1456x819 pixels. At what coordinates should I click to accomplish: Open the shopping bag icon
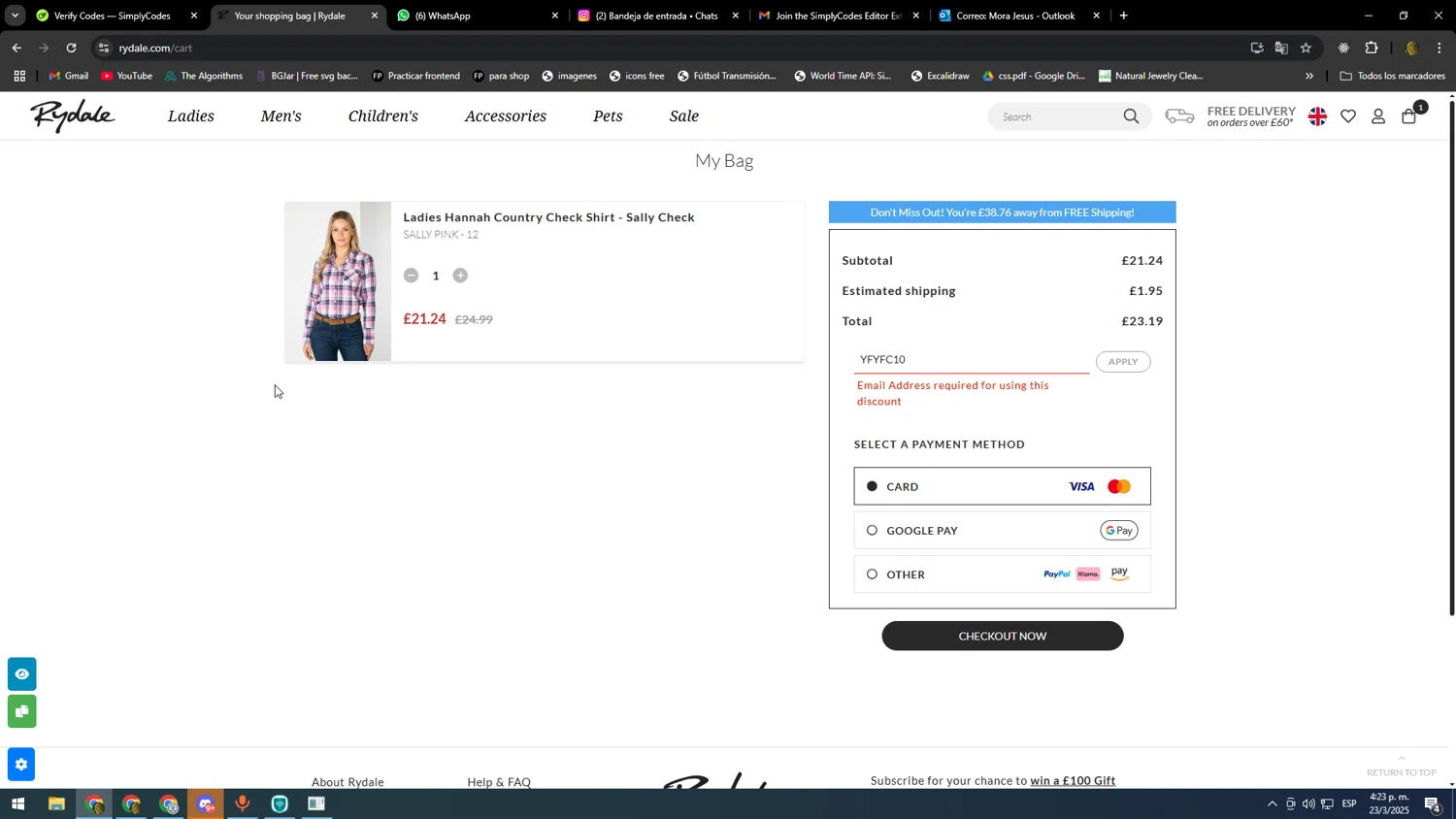[x=1409, y=116]
